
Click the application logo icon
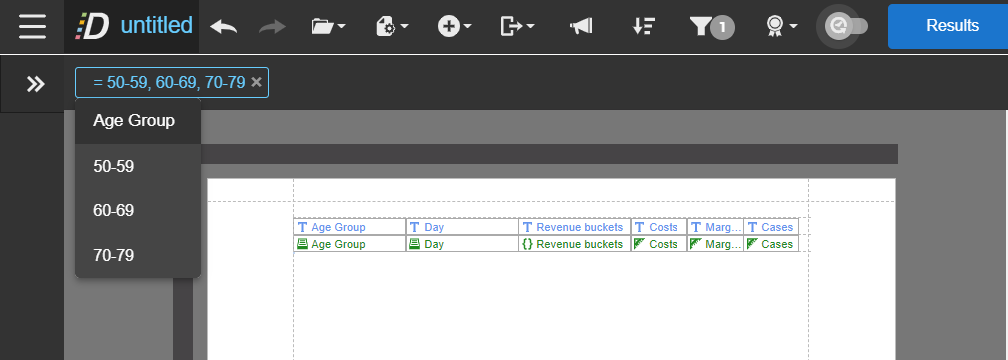(x=93, y=26)
